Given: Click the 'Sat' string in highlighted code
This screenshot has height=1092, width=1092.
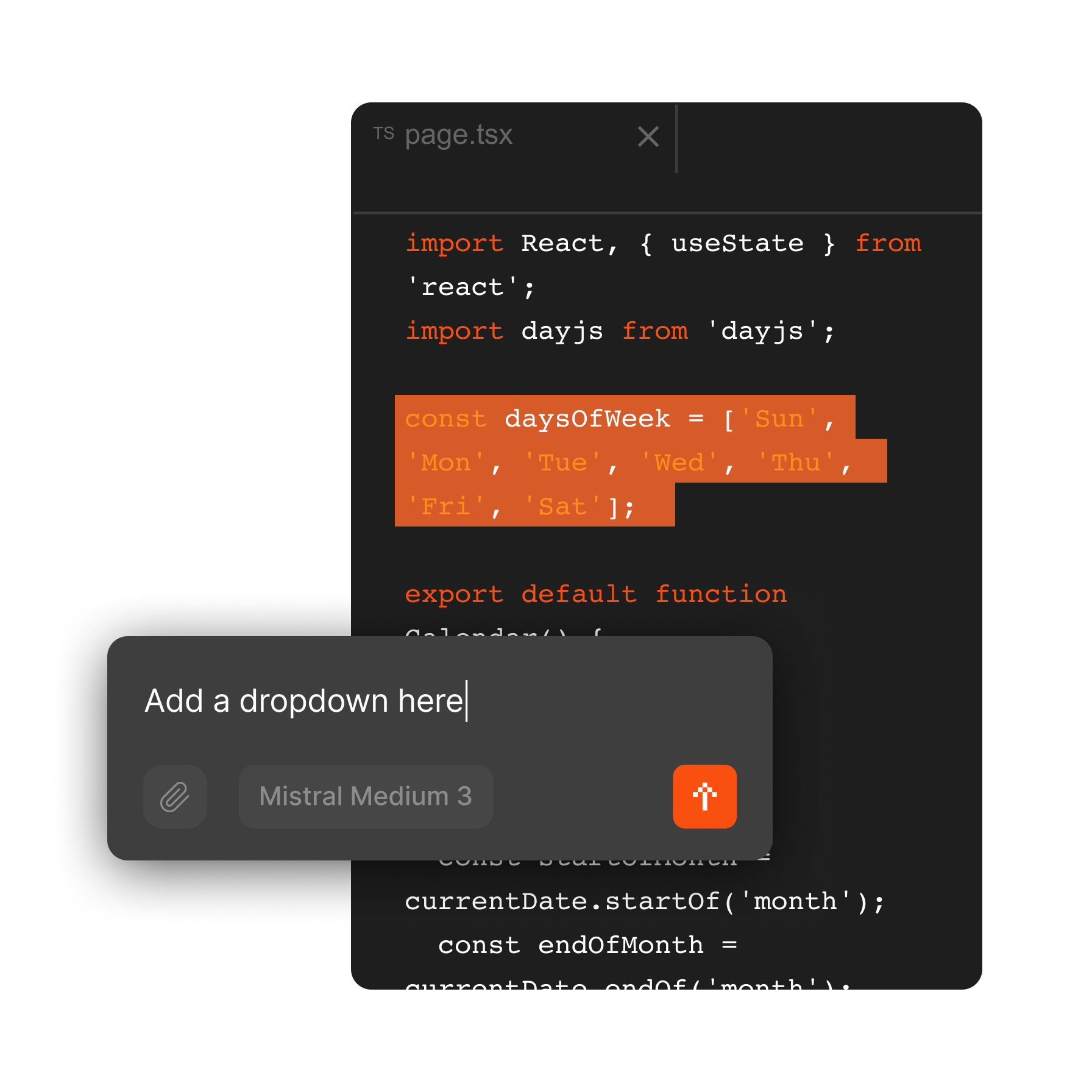Looking at the screenshot, I should coord(562,506).
